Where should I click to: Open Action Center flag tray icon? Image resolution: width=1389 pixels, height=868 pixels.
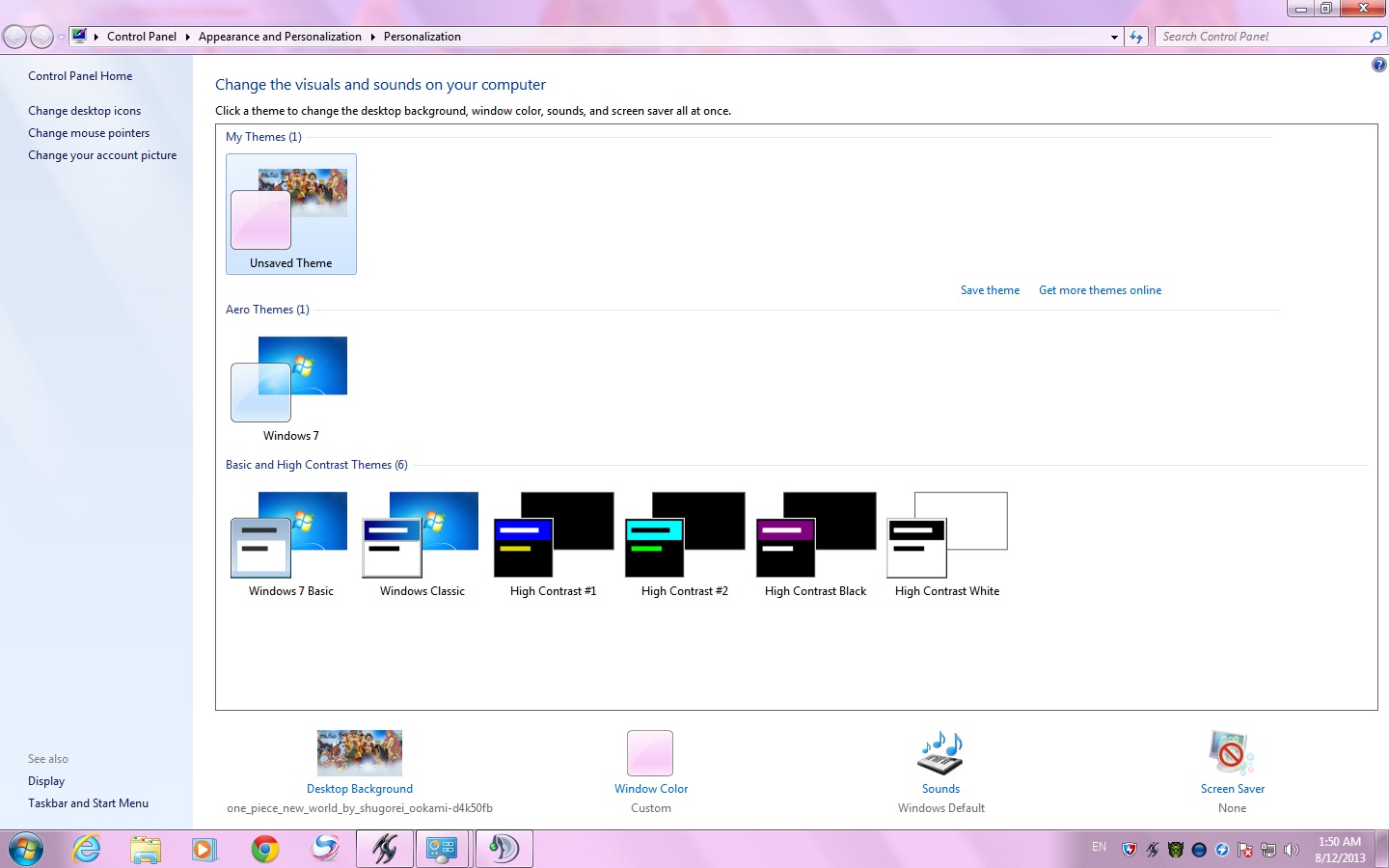point(1245,850)
